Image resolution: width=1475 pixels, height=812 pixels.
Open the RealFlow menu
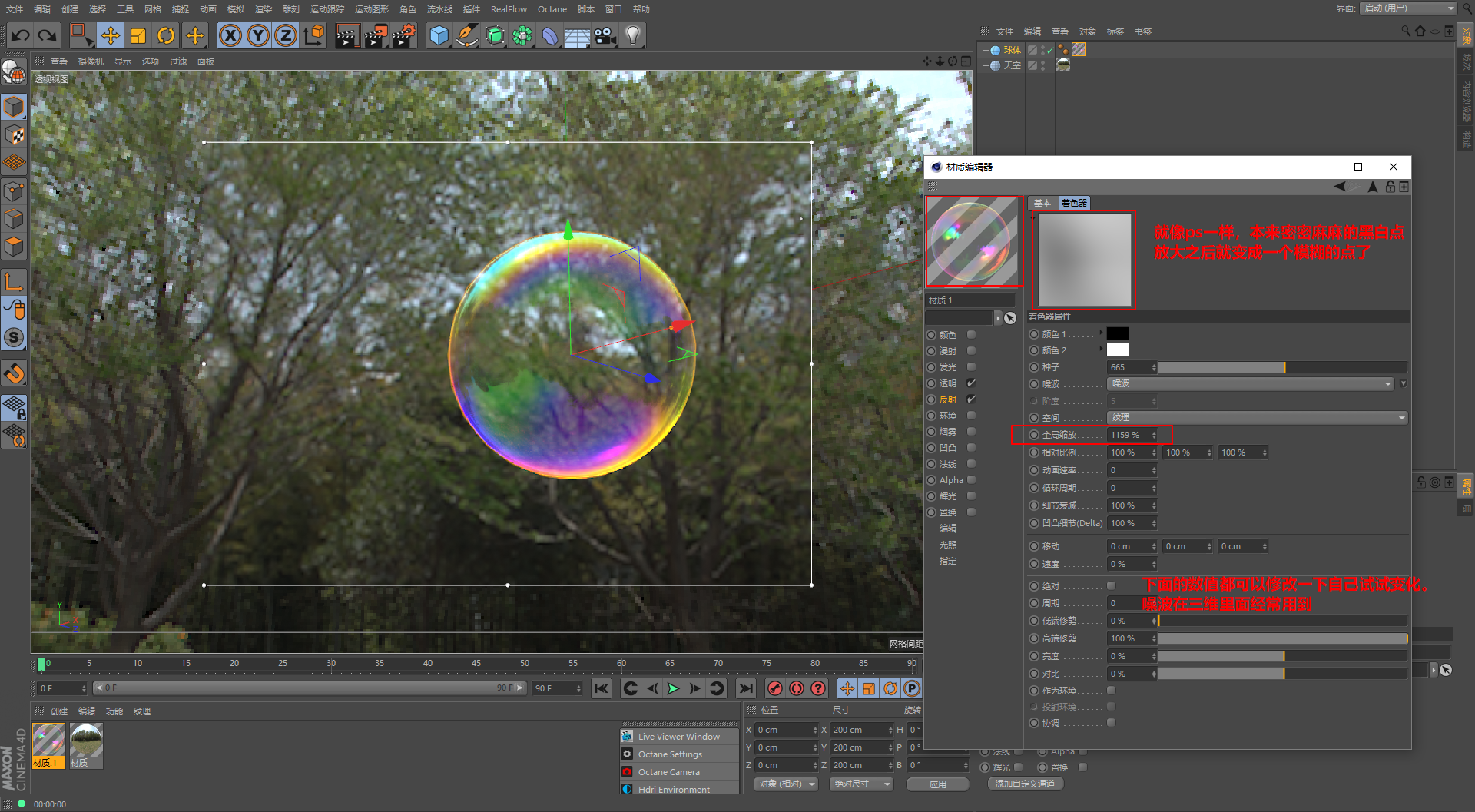tap(509, 9)
